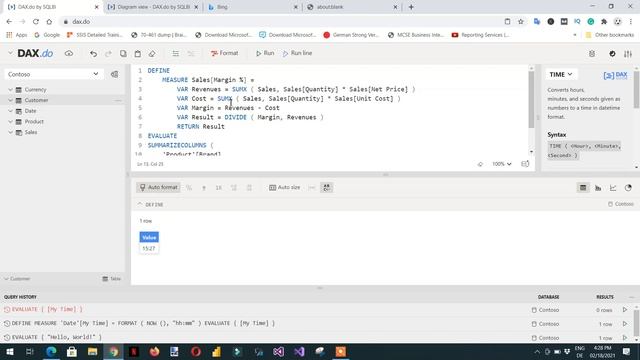Click the Redo arrow icon
Screen dimensions: 640x360
click(x=108, y=53)
